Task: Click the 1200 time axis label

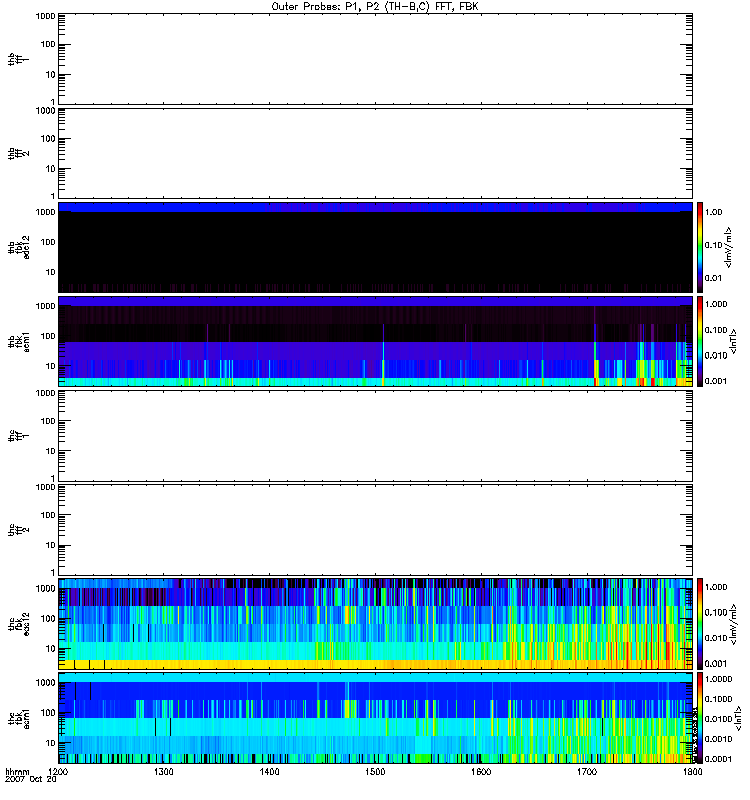Action: [x=58, y=773]
